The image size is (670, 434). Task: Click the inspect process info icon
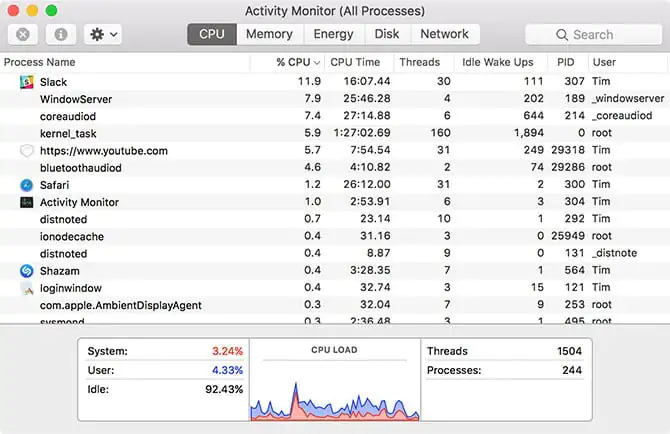click(x=60, y=34)
